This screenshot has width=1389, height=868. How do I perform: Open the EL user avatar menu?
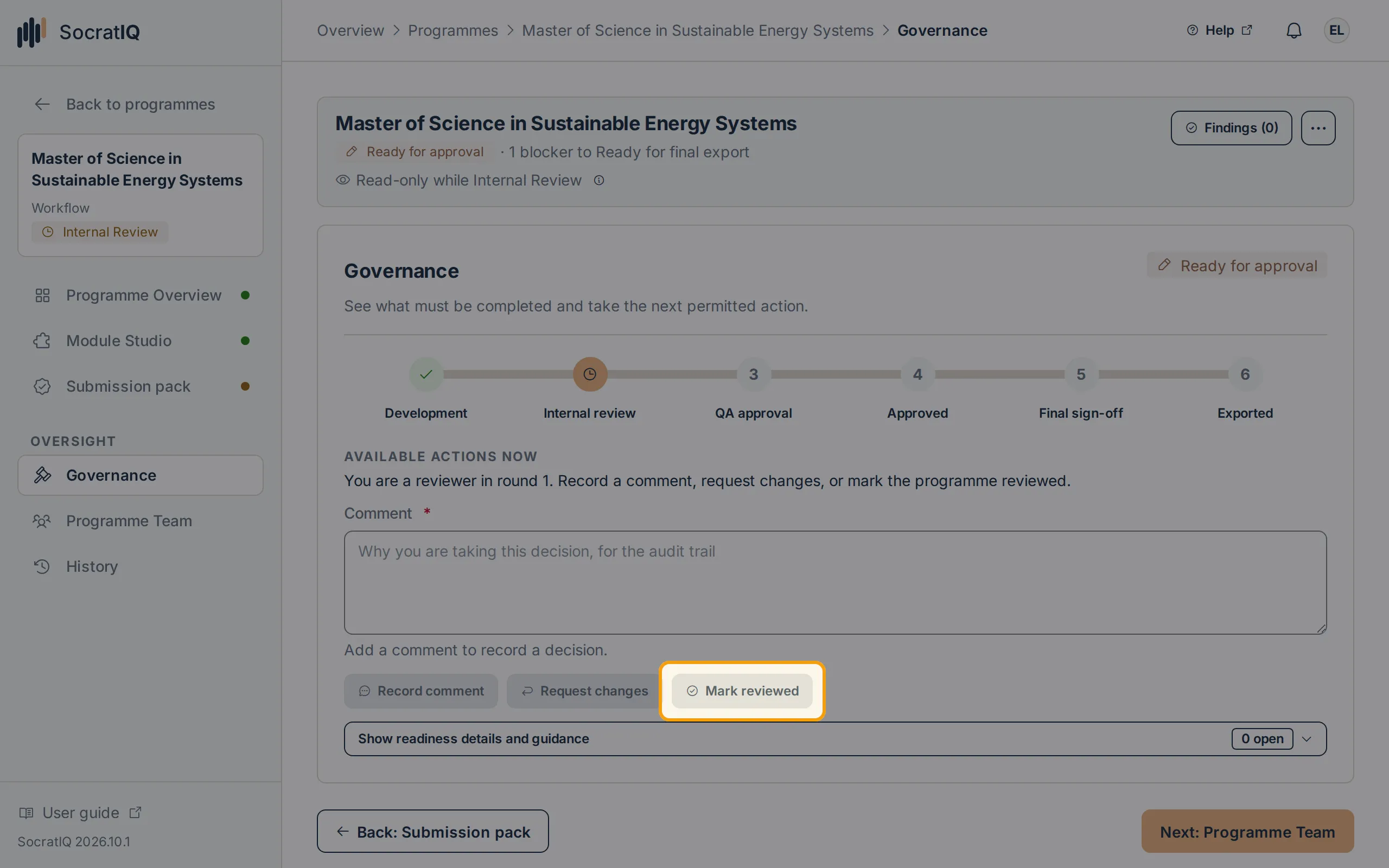point(1336,30)
